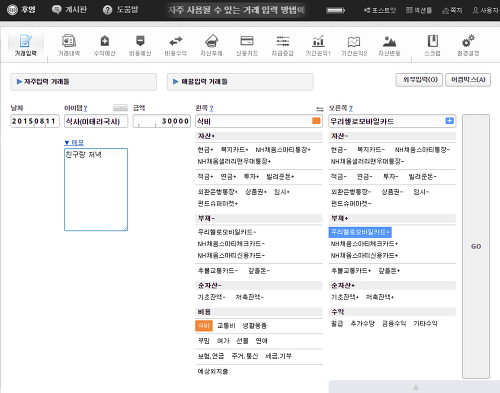
Task: Select 적금+ on the left side
Action: click(x=205, y=177)
